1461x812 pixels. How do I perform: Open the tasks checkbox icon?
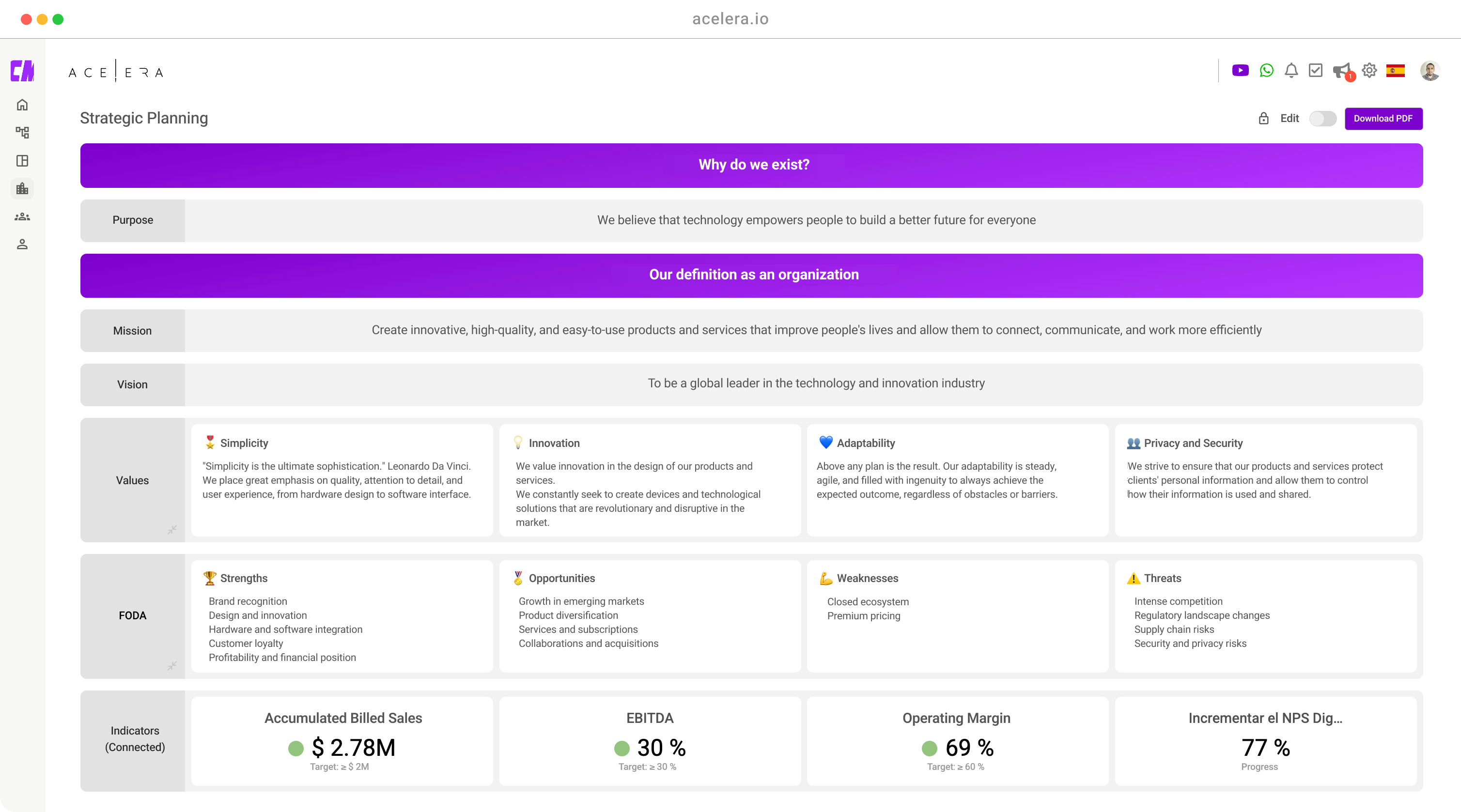1315,70
